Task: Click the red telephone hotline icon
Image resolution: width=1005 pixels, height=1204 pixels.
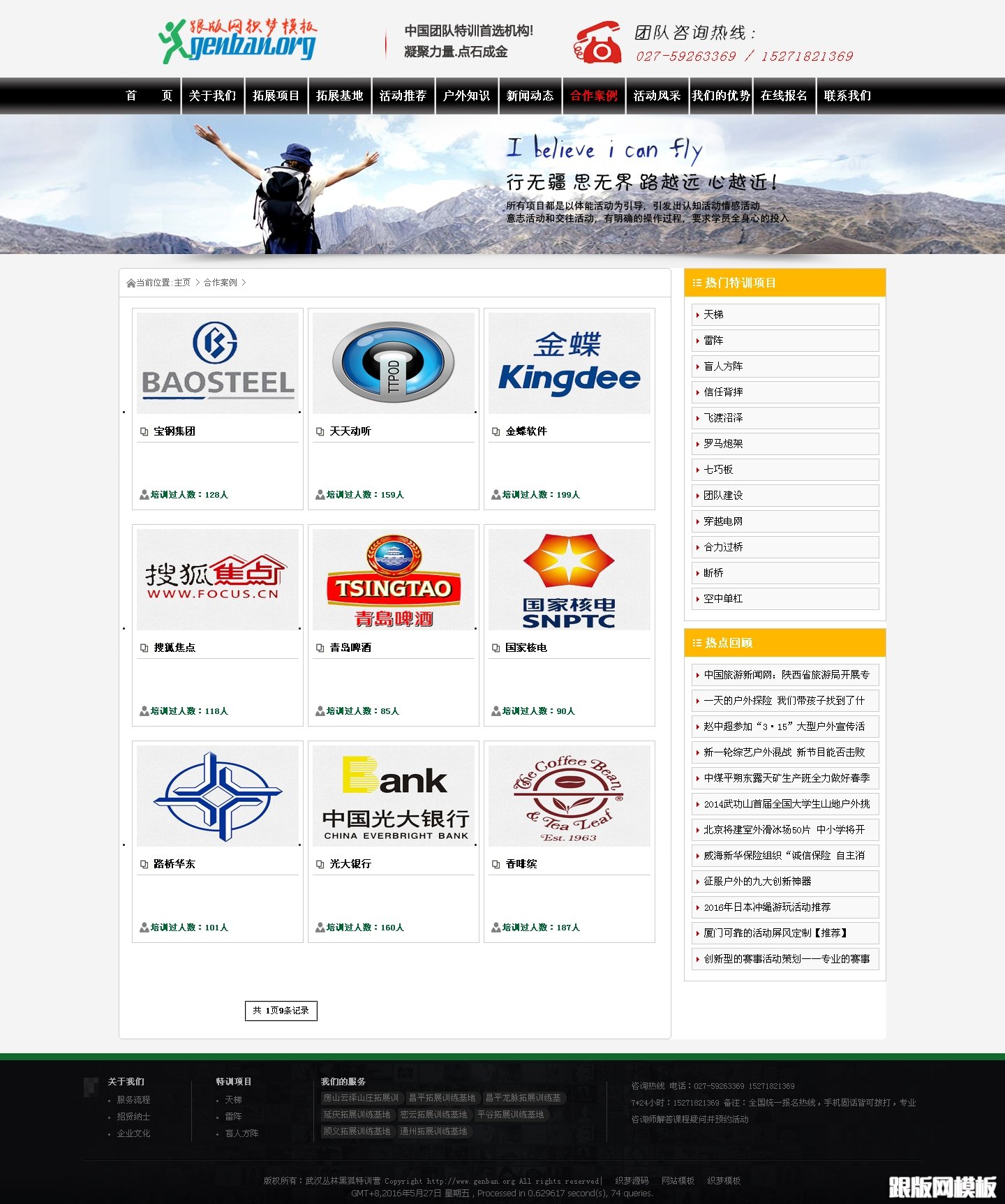Action: pyautogui.click(x=597, y=42)
